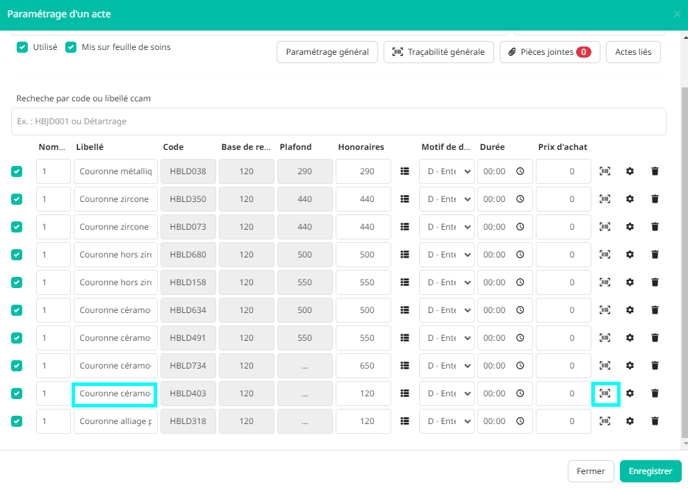Viewport: 688px width, 490px height.
Task: Uncheck the HBLD634 row checkbox
Action: [17, 310]
